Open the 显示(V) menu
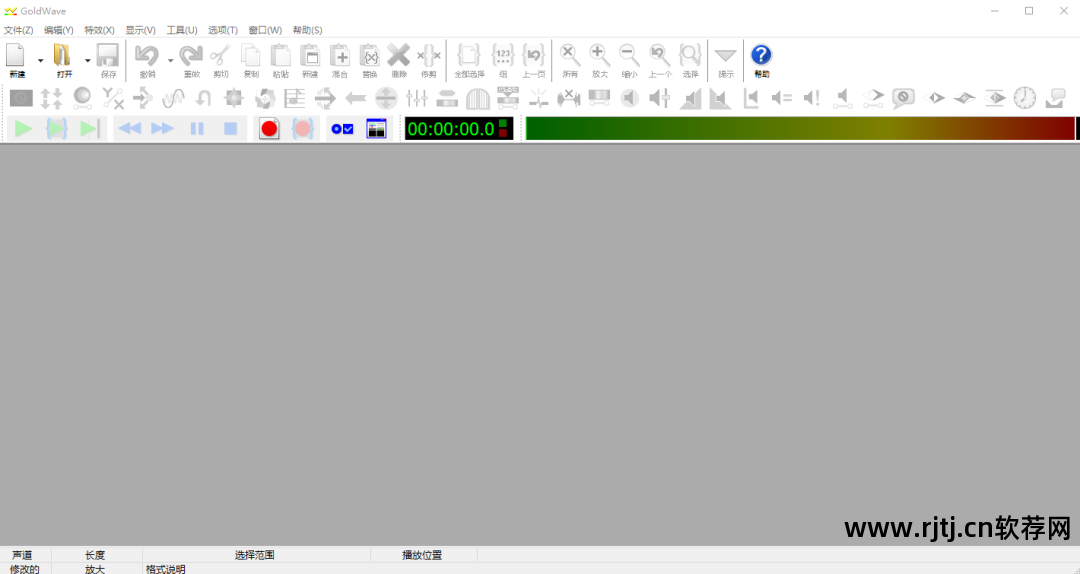 click(141, 30)
